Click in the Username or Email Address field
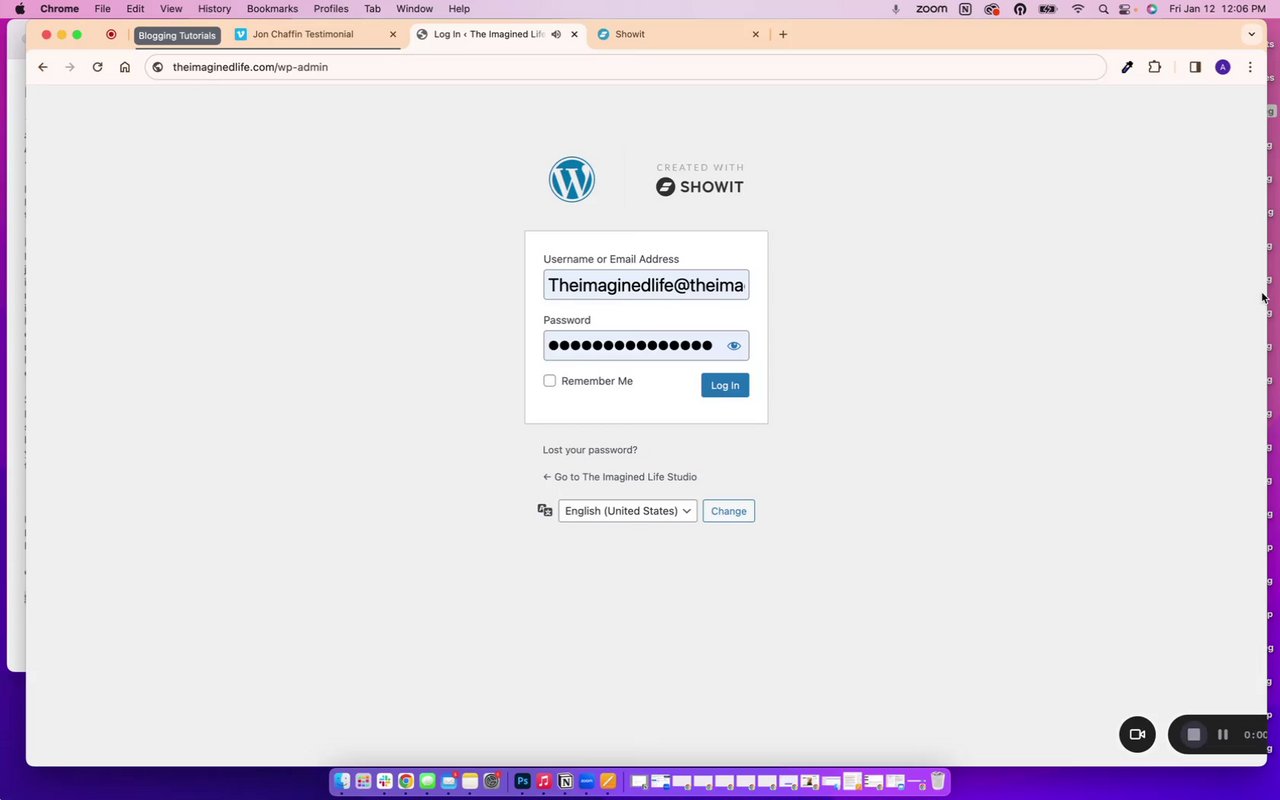 [646, 285]
